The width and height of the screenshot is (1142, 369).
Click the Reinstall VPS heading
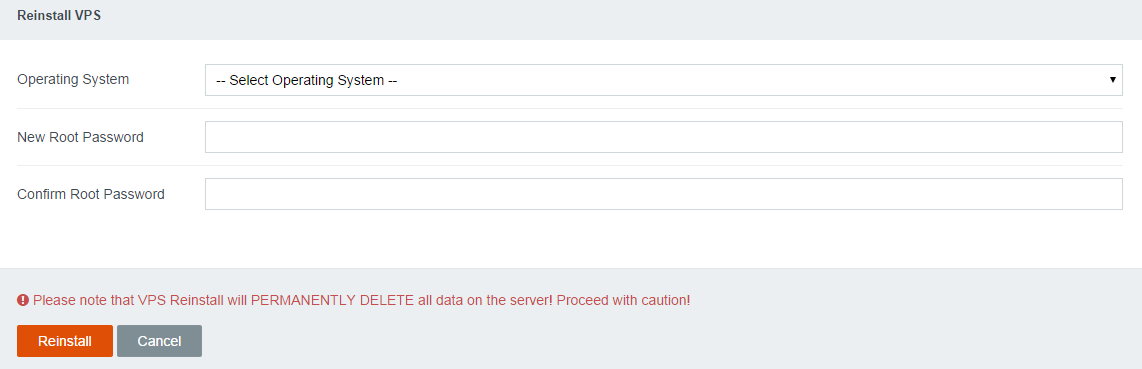click(59, 15)
